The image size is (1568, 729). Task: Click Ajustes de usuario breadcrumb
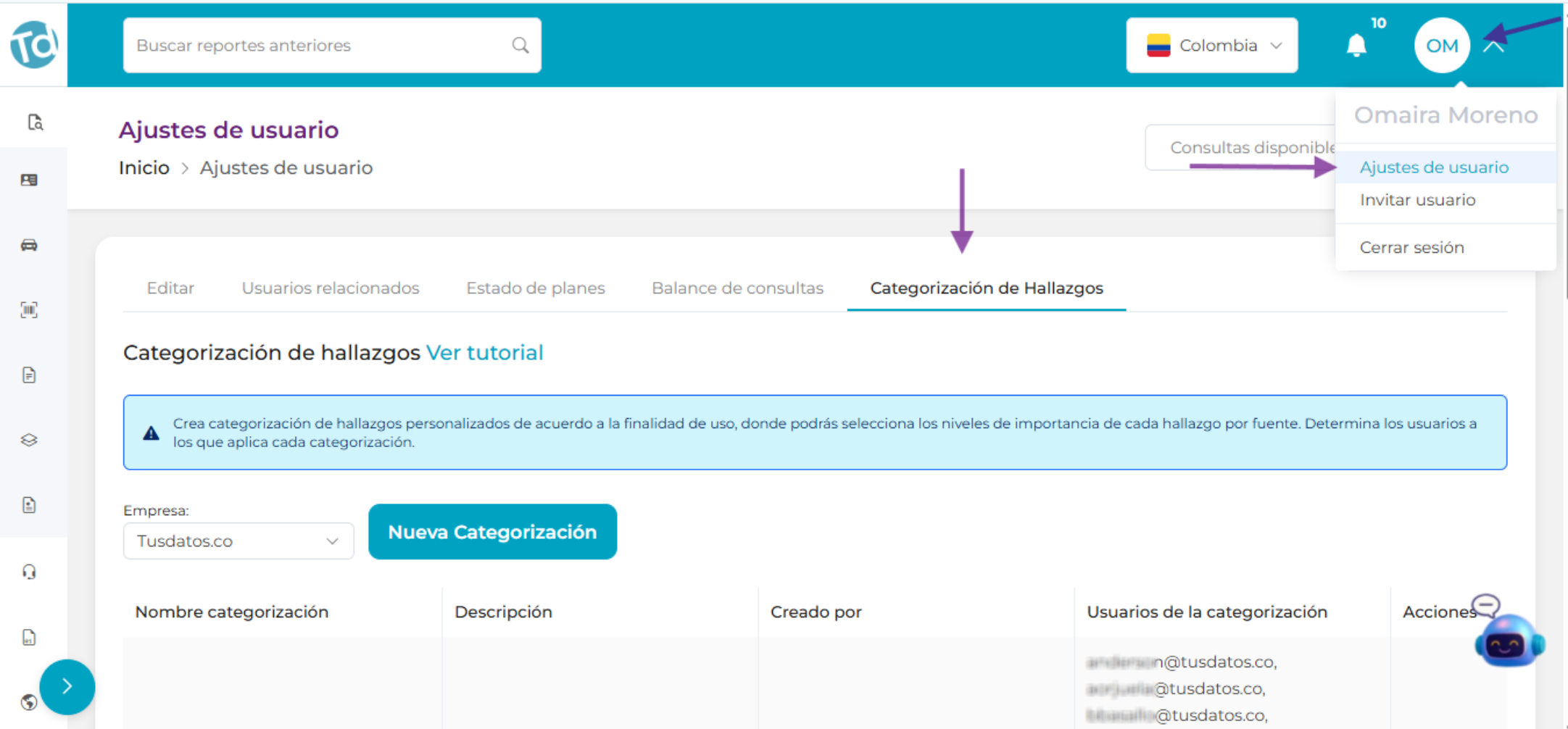click(286, 168)
